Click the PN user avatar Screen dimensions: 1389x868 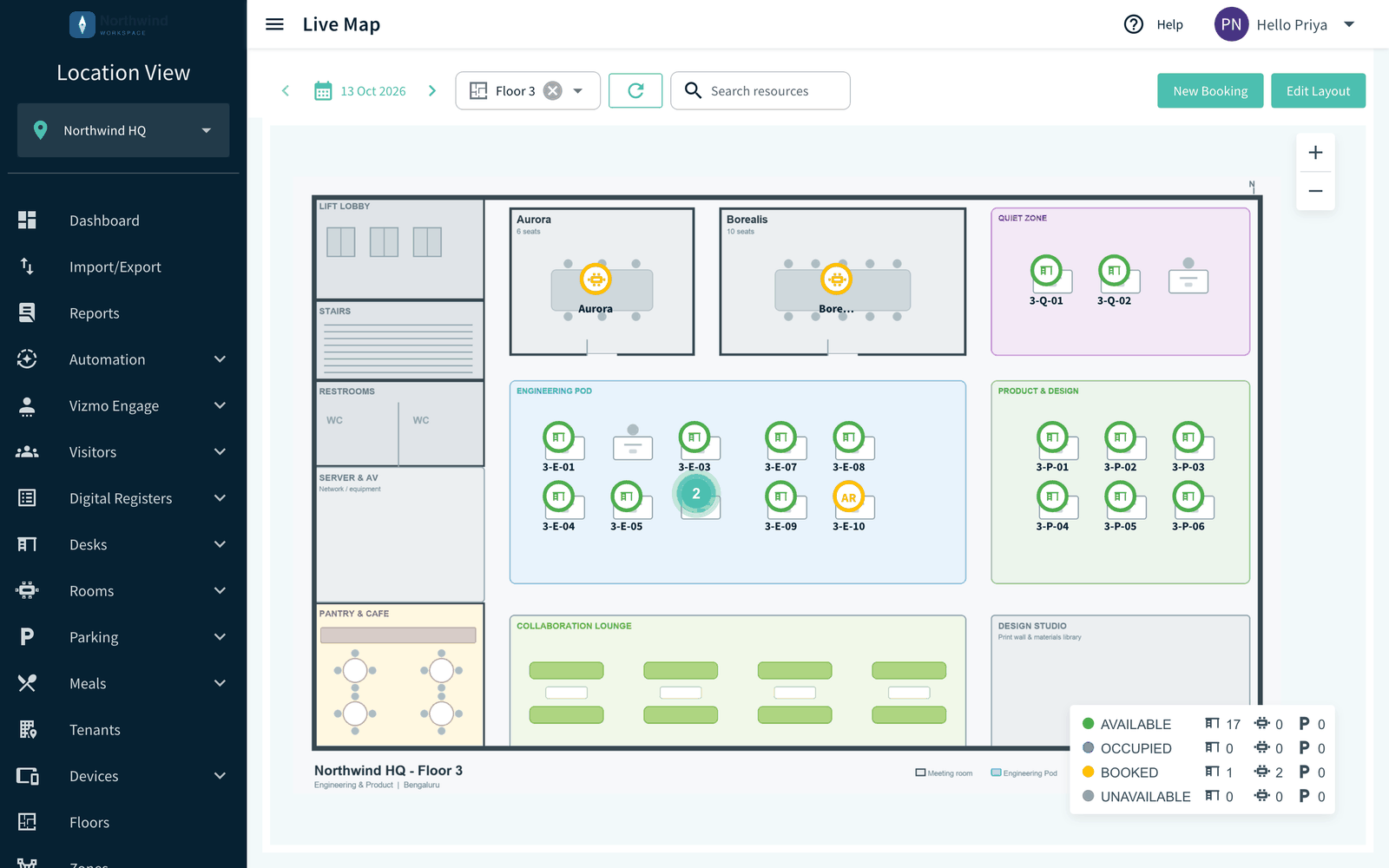[x=1231, y=24]
